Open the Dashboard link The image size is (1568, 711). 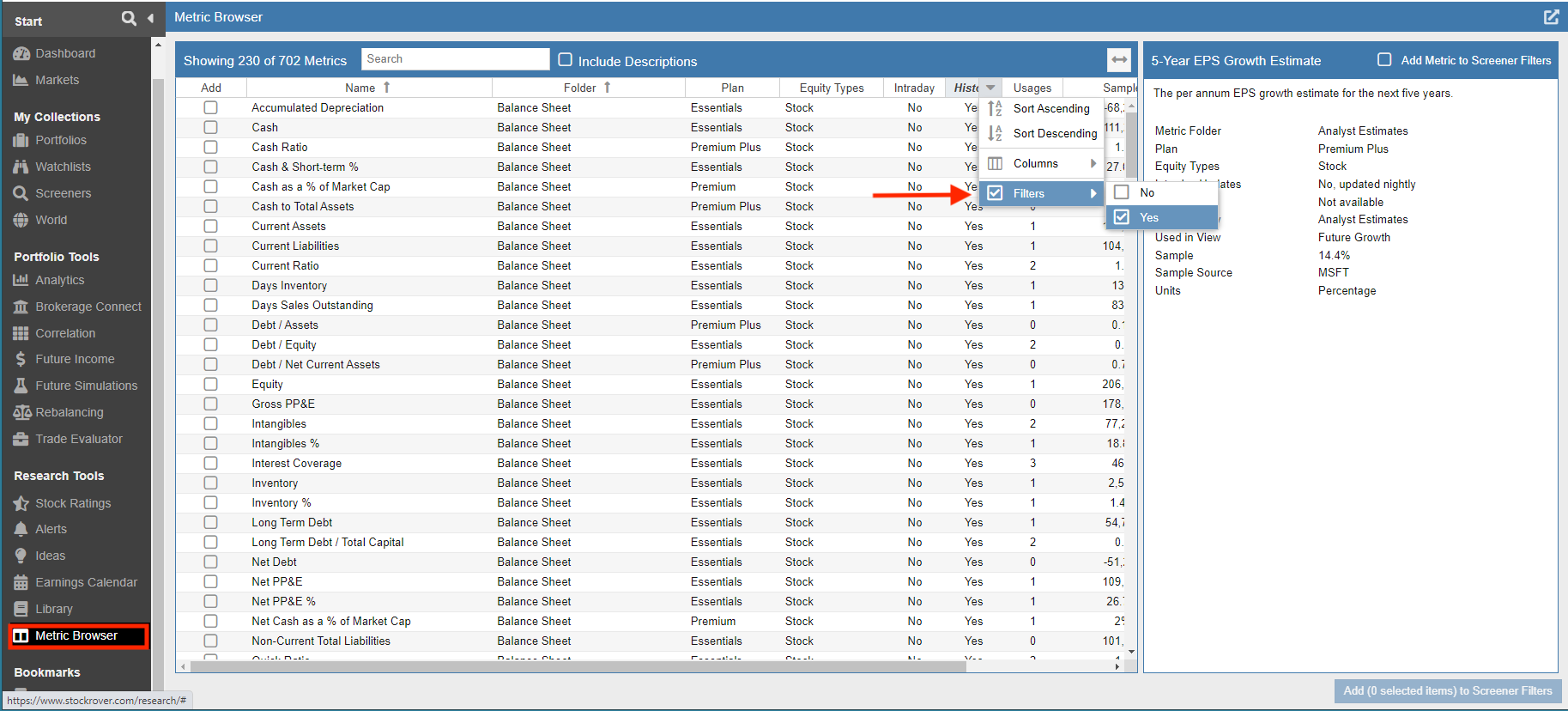click(65, 53)
